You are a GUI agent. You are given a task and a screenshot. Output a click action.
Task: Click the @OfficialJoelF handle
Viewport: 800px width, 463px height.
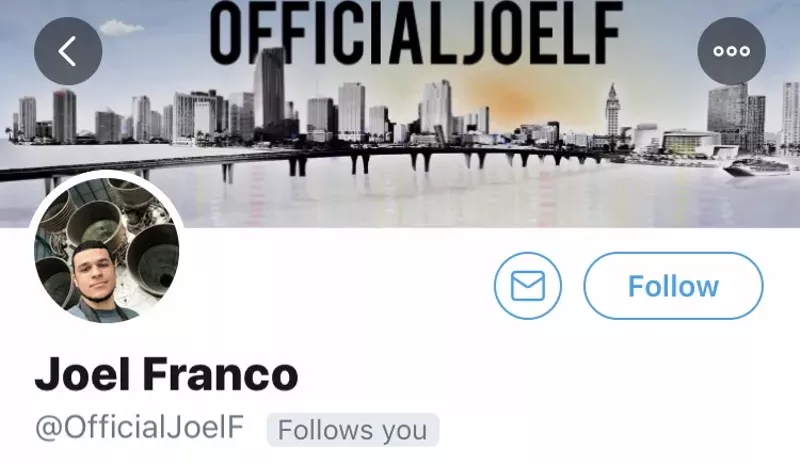139,427
